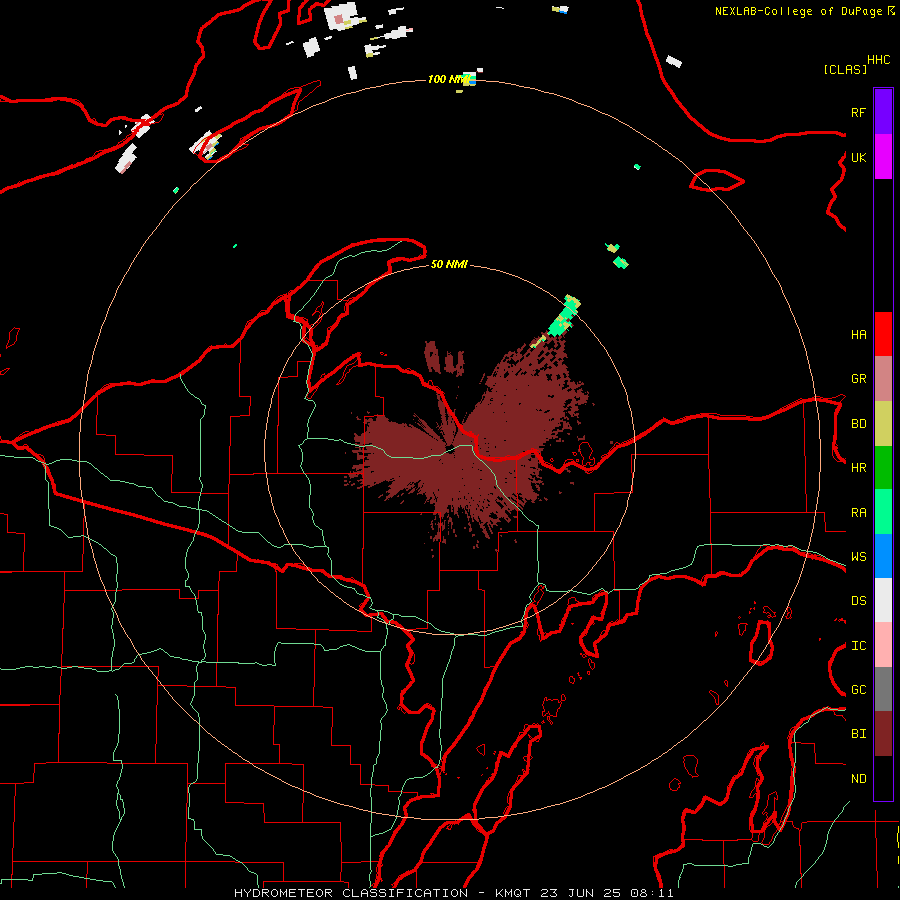Click the RF purple legend swatch

tap(883, 112)
